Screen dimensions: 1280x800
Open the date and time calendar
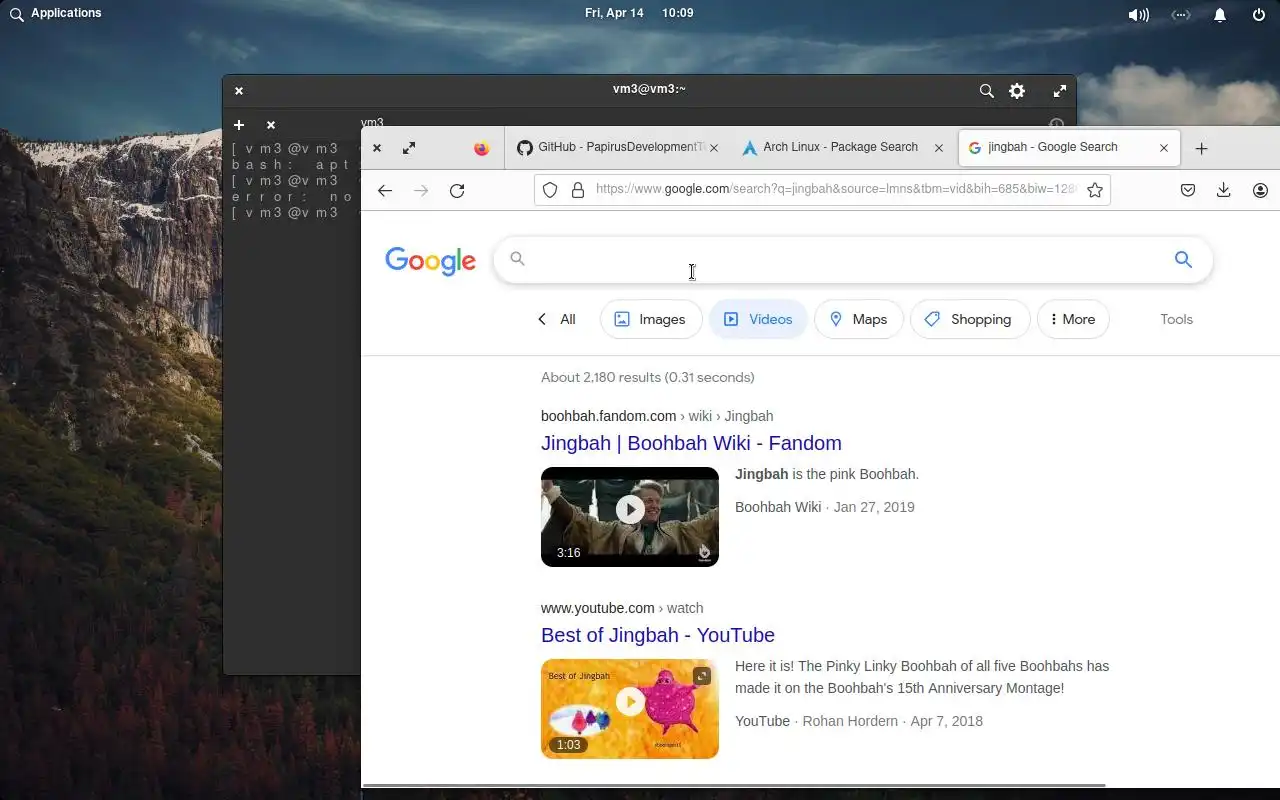(639, 13)
